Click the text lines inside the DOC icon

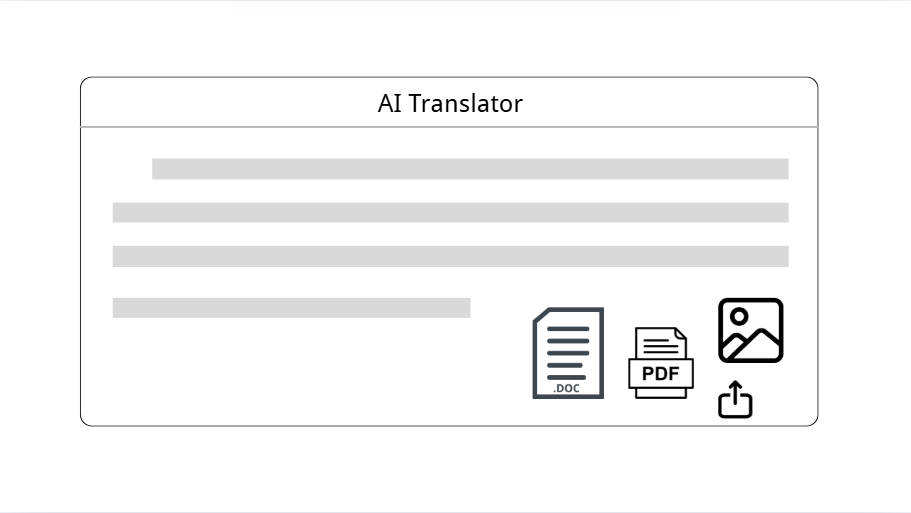(568, 353)
